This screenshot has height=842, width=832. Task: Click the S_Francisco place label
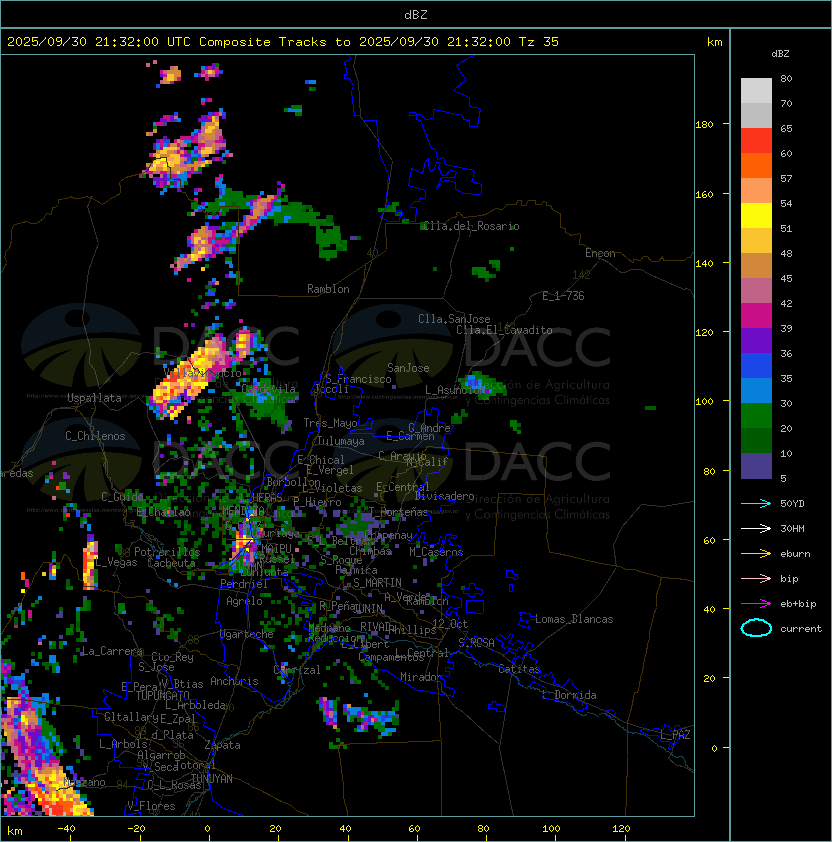(358, 379)
